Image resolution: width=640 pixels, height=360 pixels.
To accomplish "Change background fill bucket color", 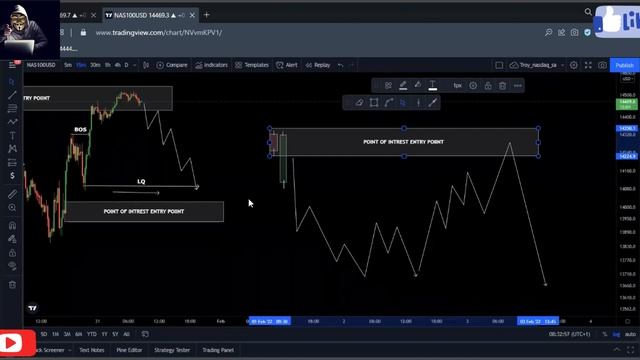I will (x=418, y=85).
